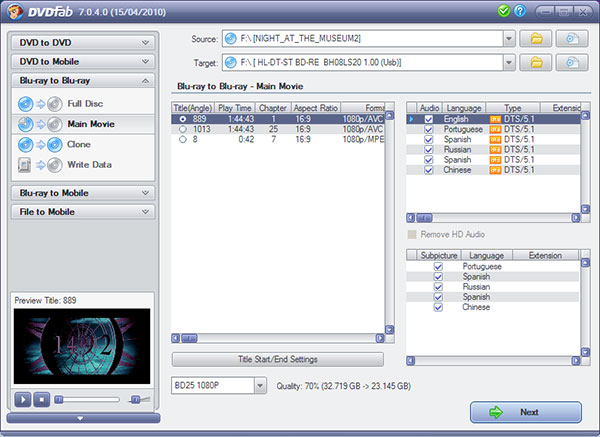Click the preview video thumbnail
The image size is (600, 437).
[x=82, y=346]
